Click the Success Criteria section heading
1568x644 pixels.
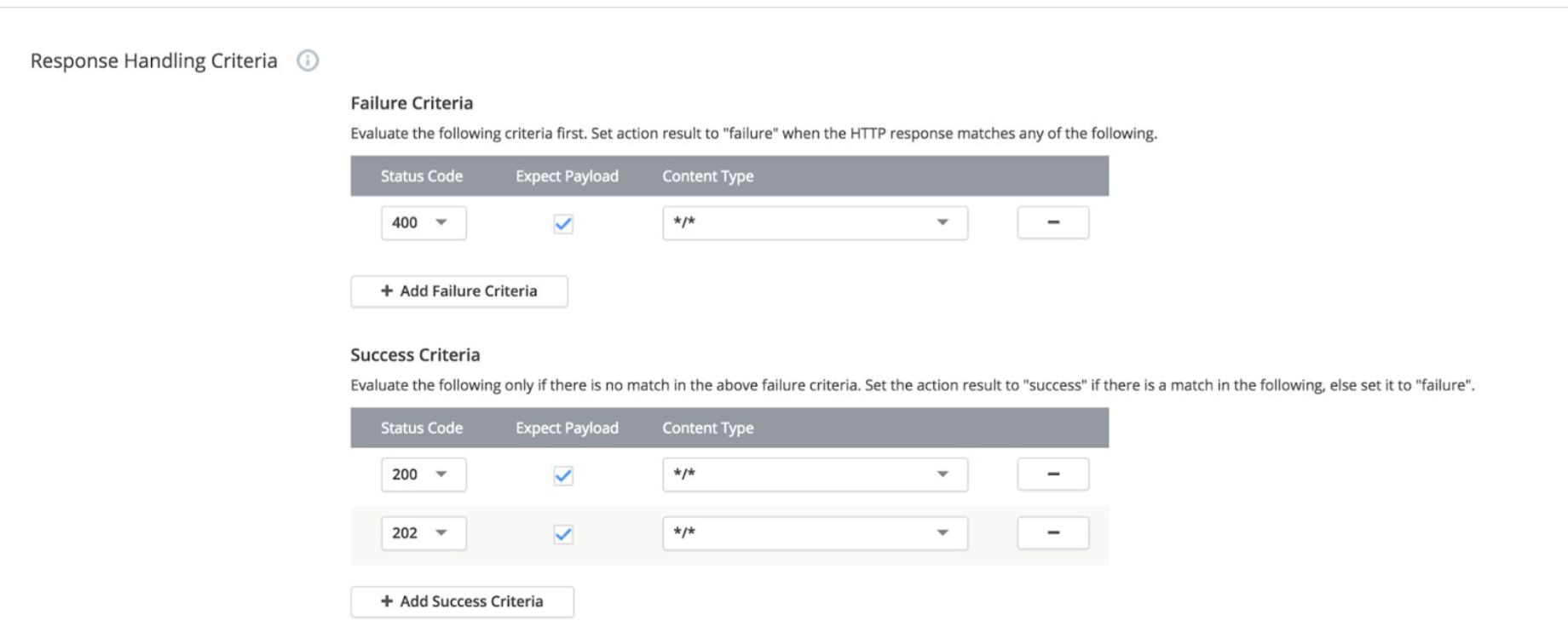415,354
